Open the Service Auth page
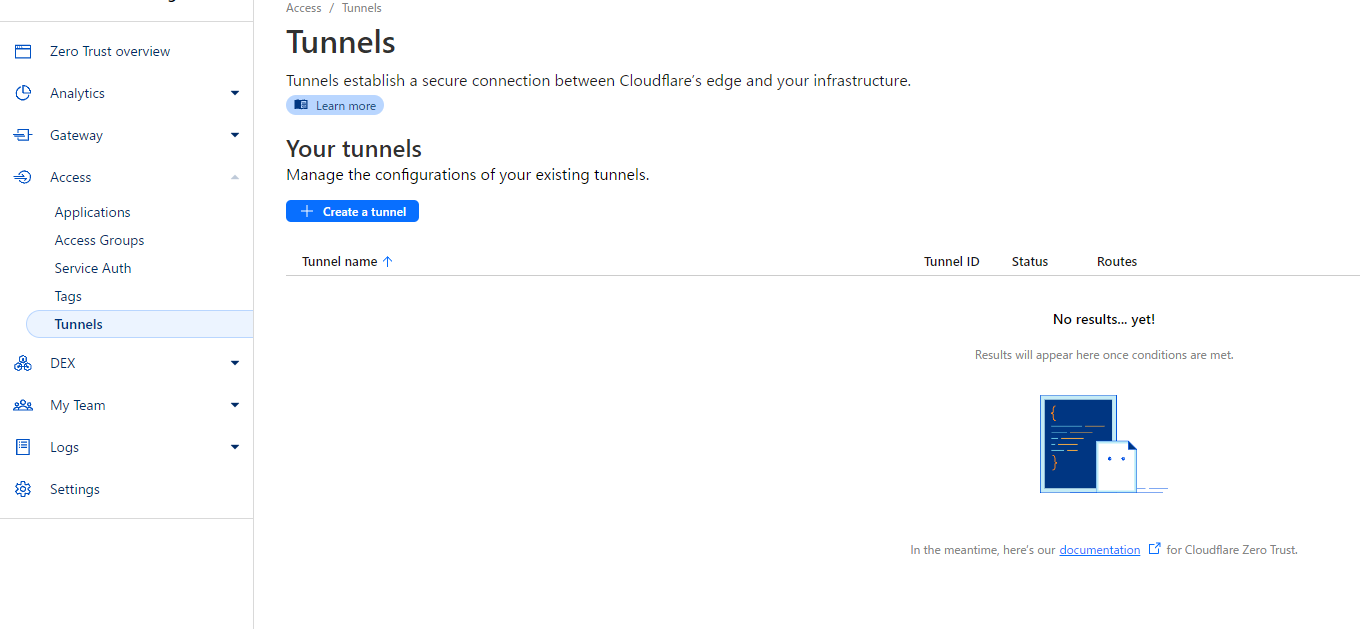 pyautogui.click(x=93, y=268)
